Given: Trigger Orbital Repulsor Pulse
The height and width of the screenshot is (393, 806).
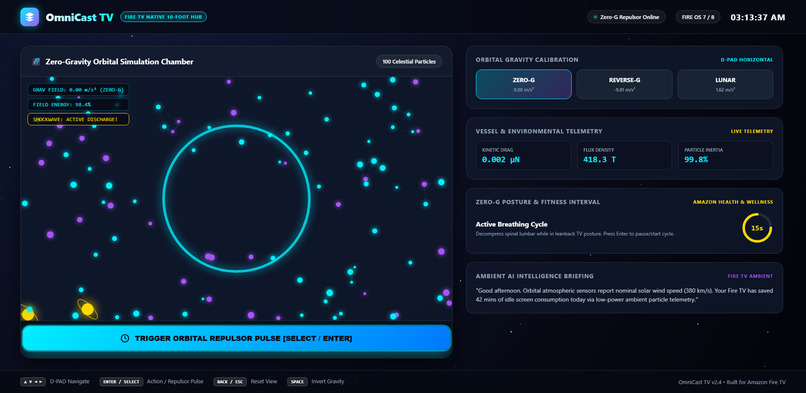Looking at the screenshot, I should 236,339.
